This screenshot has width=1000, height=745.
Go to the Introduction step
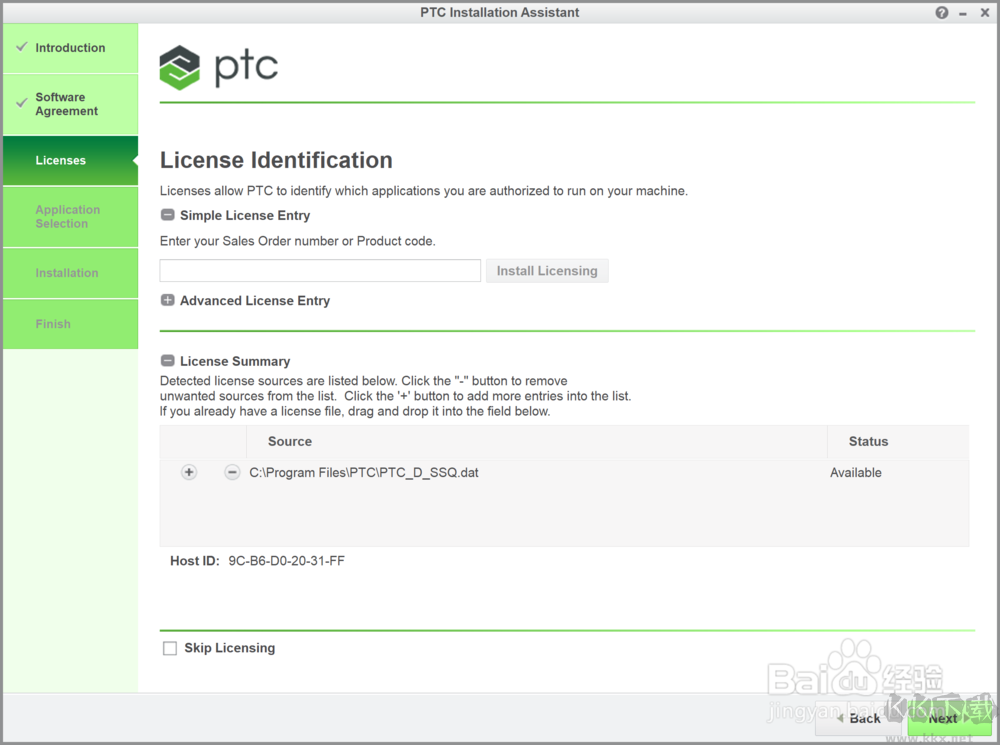point(71,48)
